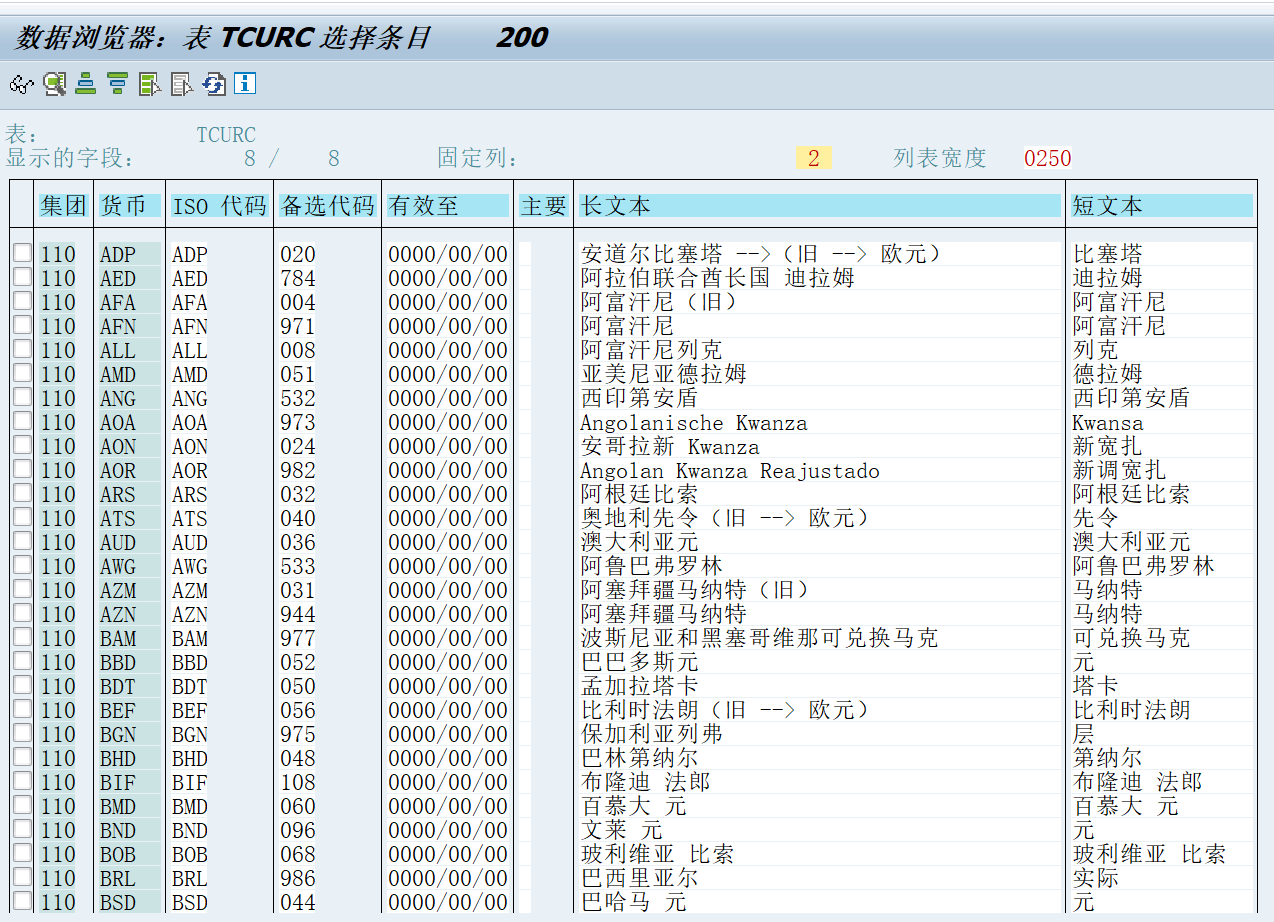Viewport: 1274px width, 922px height.
Task: Click the Select all entries icon
Action: click(150, 84)
